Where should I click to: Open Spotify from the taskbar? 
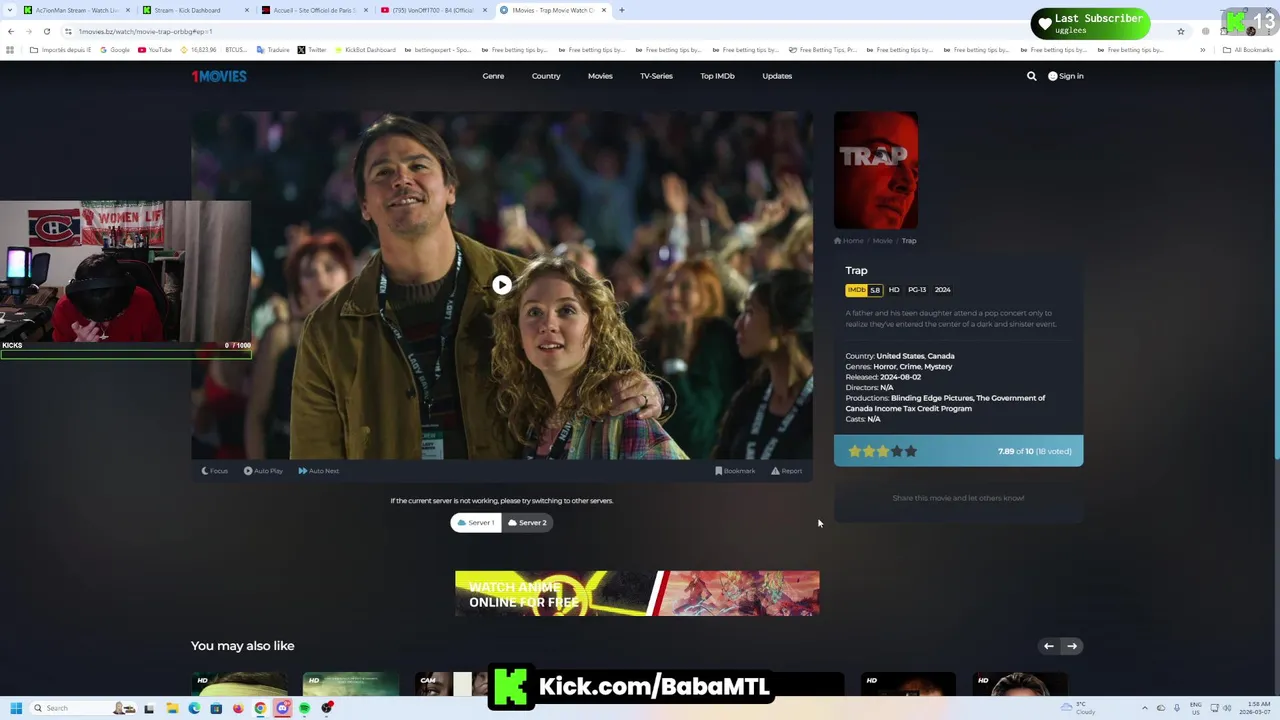304,708
